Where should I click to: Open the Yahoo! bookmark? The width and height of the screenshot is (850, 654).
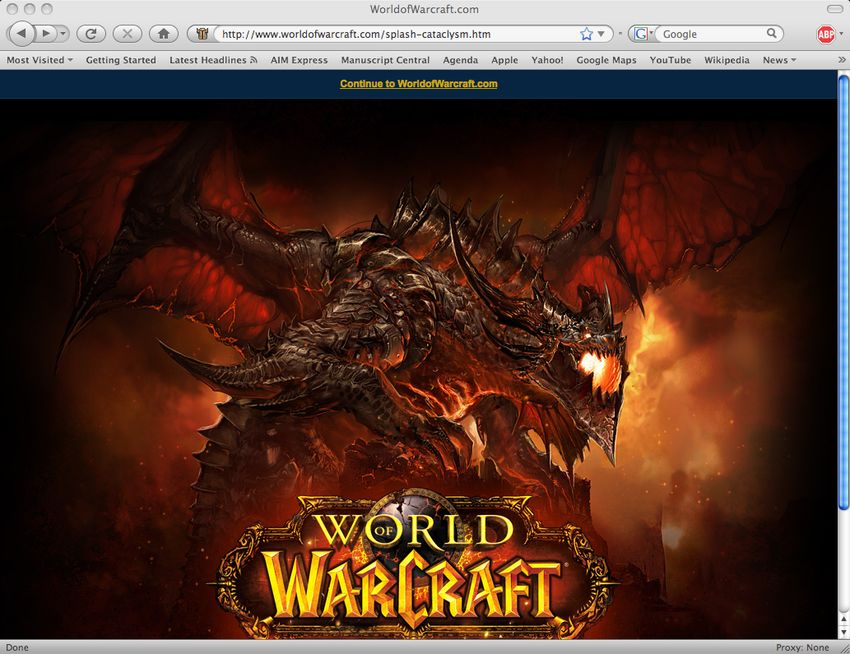tap(547, 60)
